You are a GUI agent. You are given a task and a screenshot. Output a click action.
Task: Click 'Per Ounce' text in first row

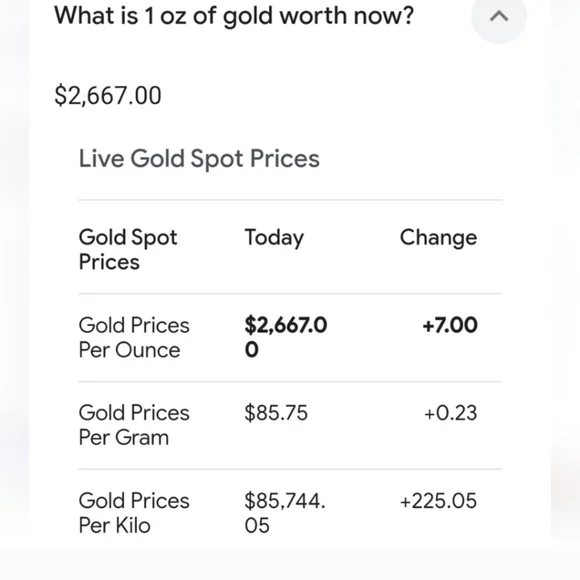click(129, 350)
